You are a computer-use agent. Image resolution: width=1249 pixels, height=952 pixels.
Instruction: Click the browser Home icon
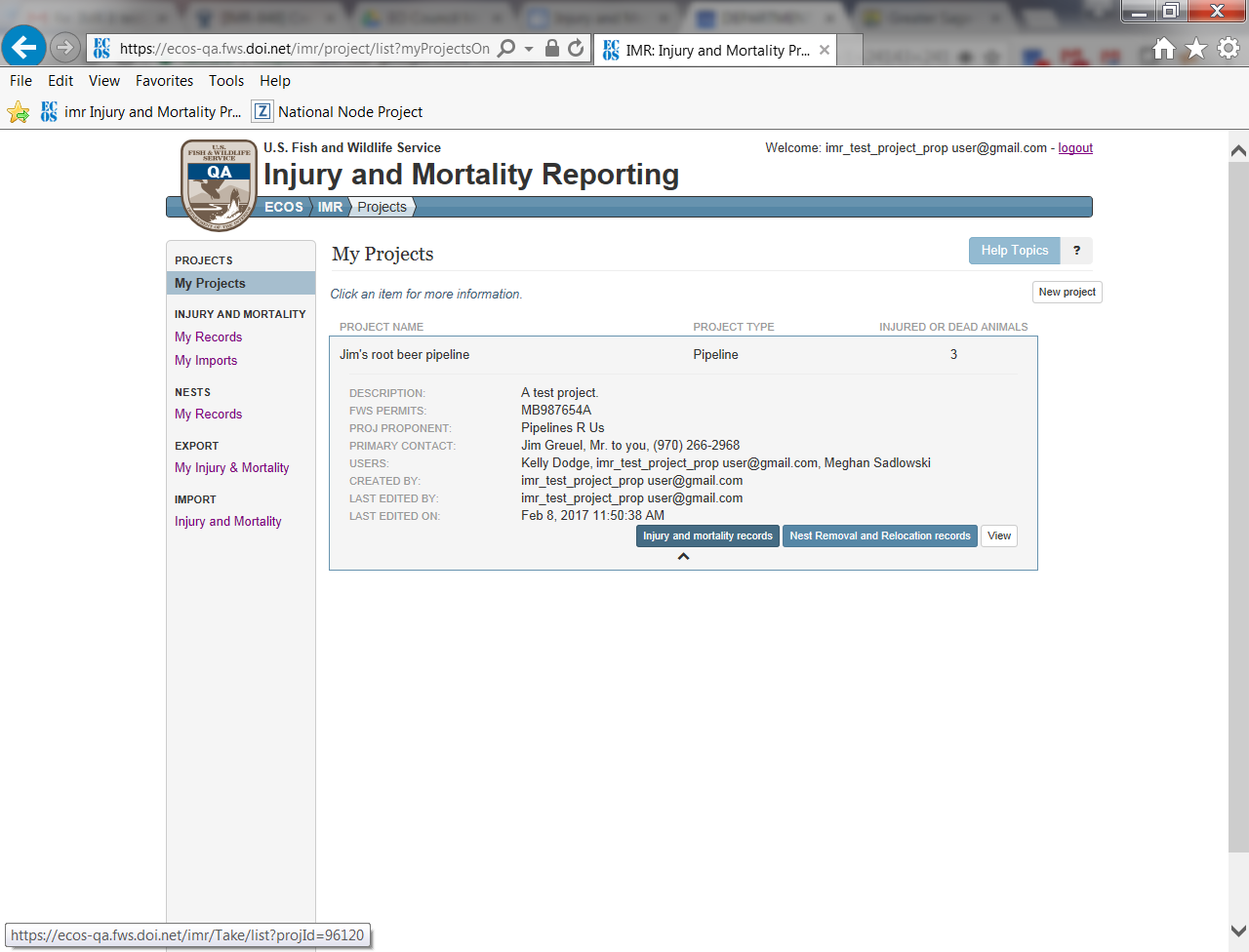click(1163, 49)
